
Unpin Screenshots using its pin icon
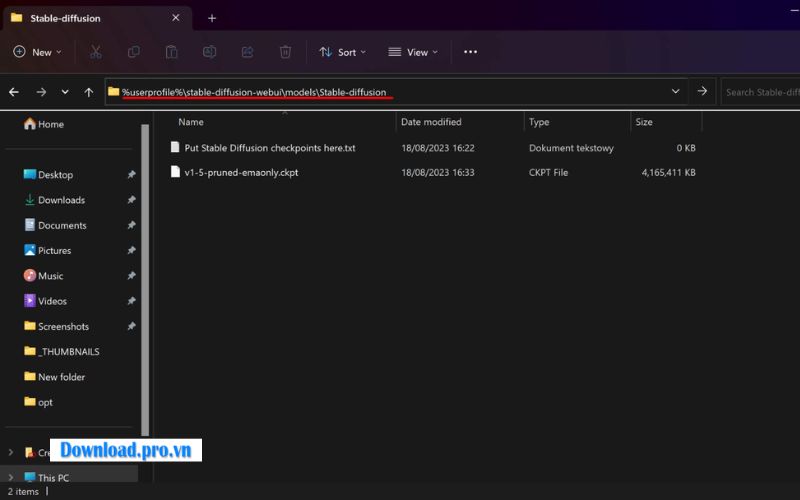pyautogui.click(x=131, y=326)
